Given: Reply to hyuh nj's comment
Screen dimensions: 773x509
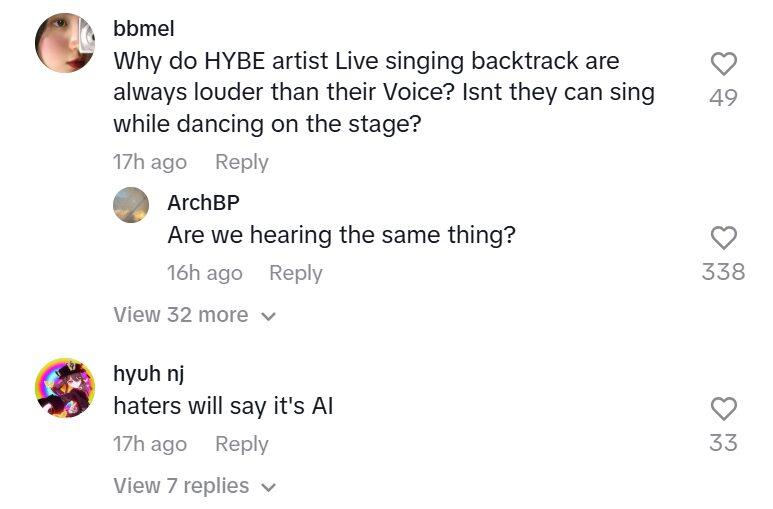Looking at the screenshot, I should tap(242, 444).
